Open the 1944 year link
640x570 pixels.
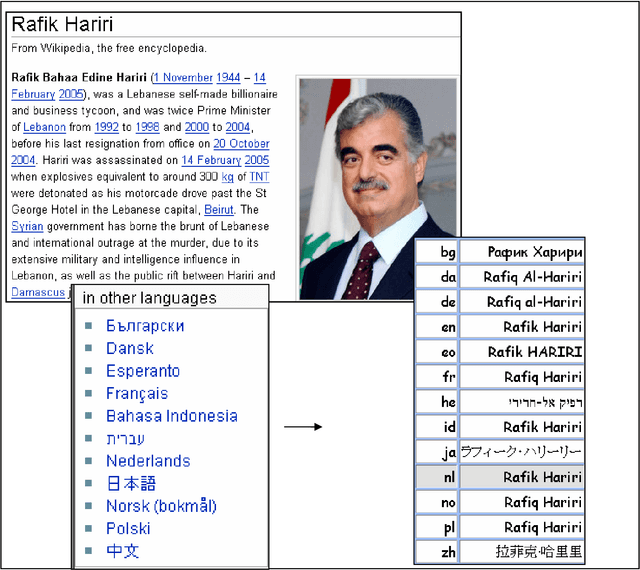228,78
